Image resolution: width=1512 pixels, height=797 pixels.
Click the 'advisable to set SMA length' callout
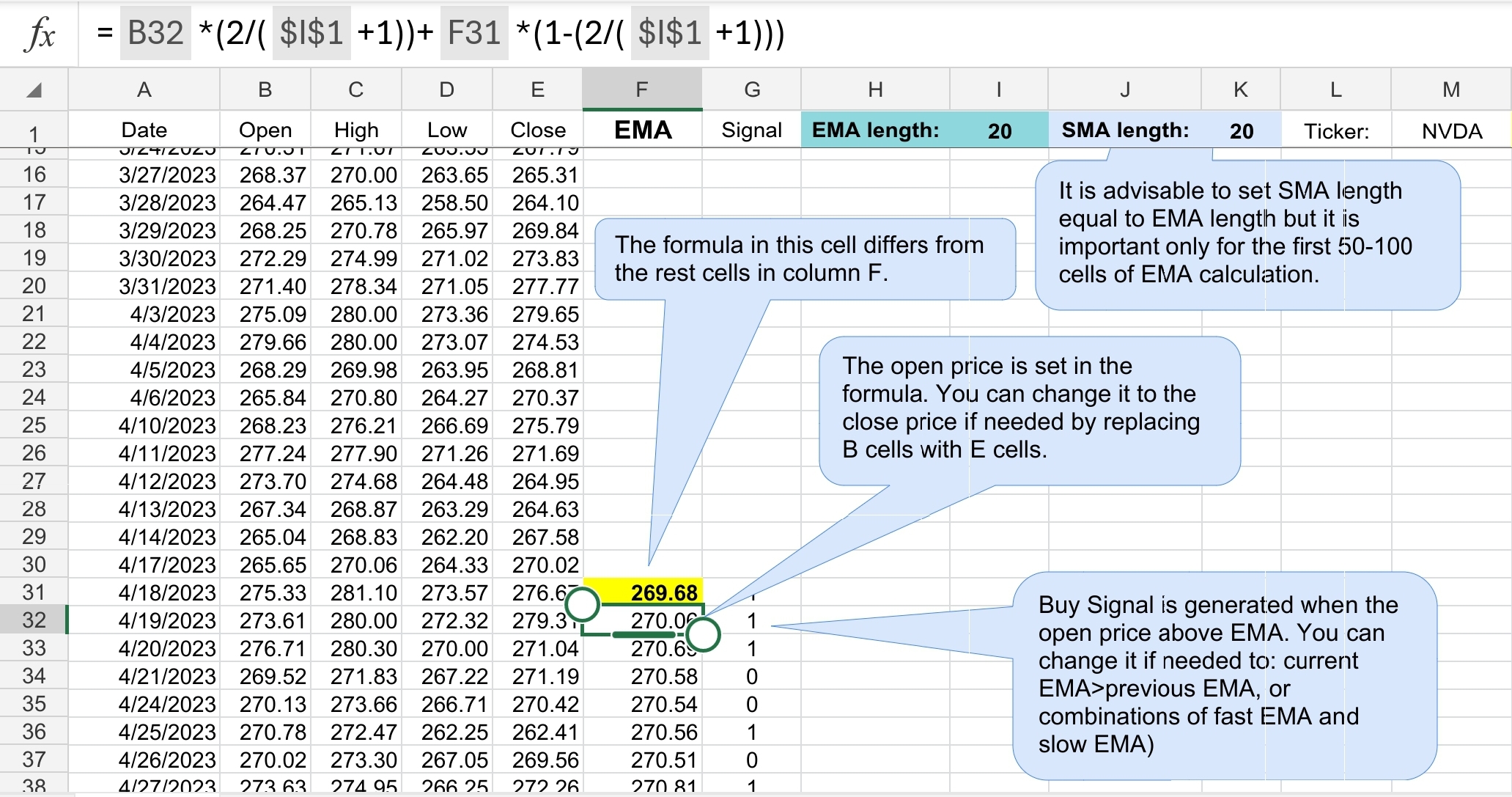tap(1247, 235)
